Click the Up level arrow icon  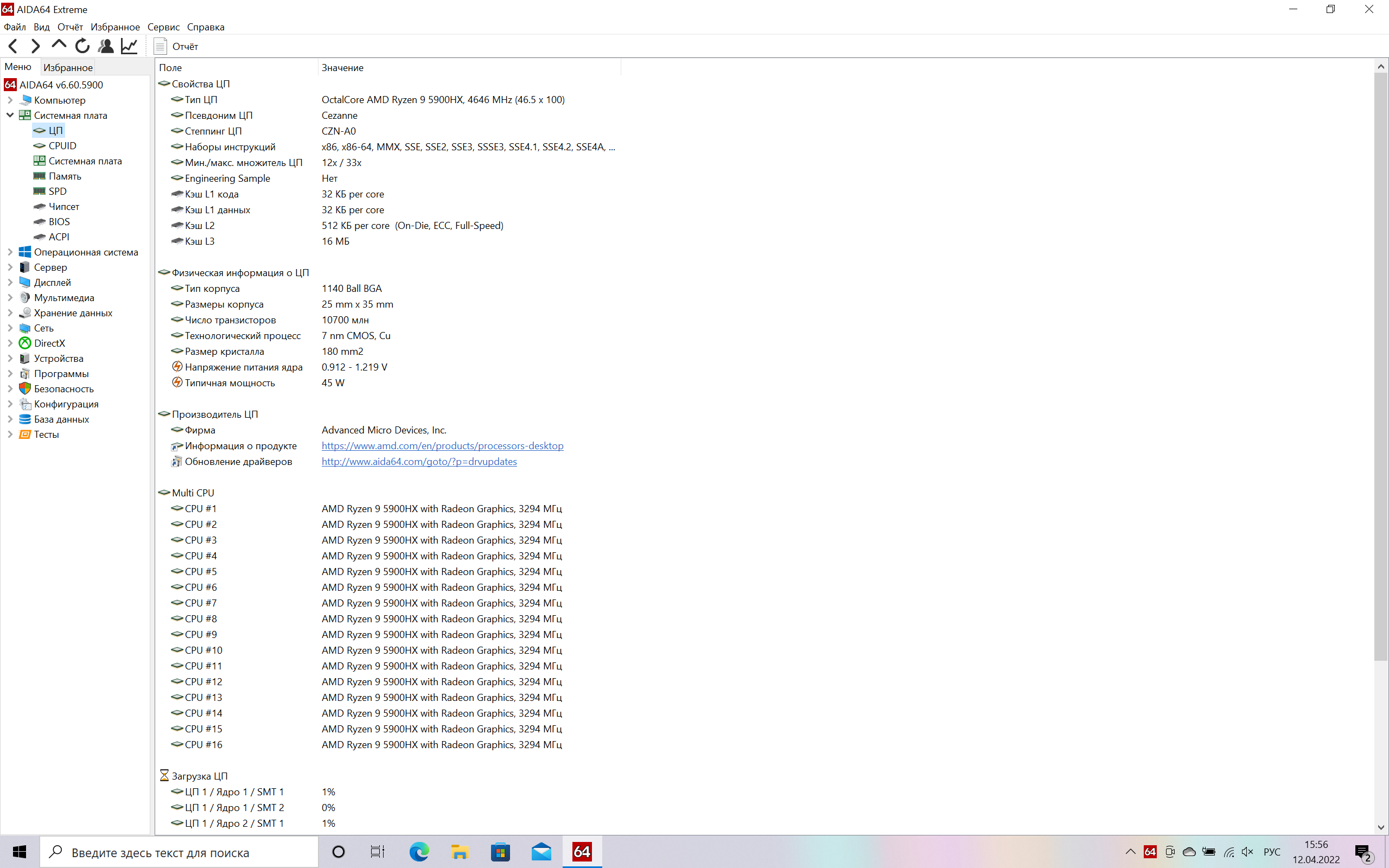pos(59,45)
